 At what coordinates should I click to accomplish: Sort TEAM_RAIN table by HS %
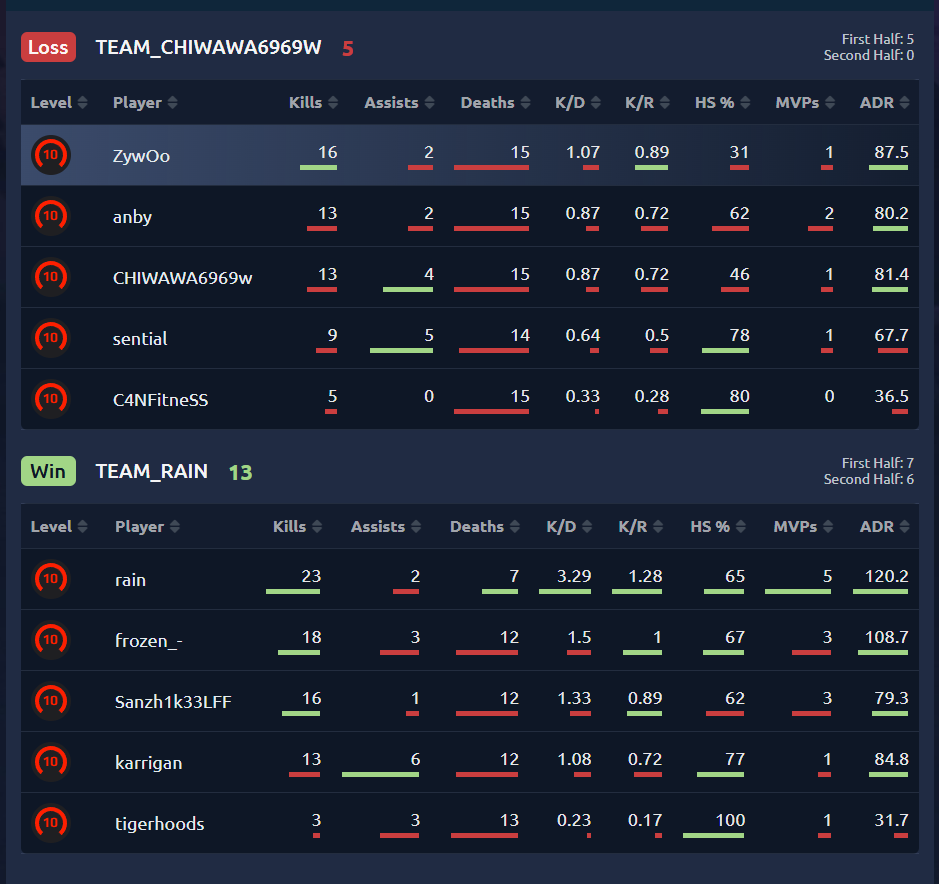pyautogui.click(x=718, y=526)
